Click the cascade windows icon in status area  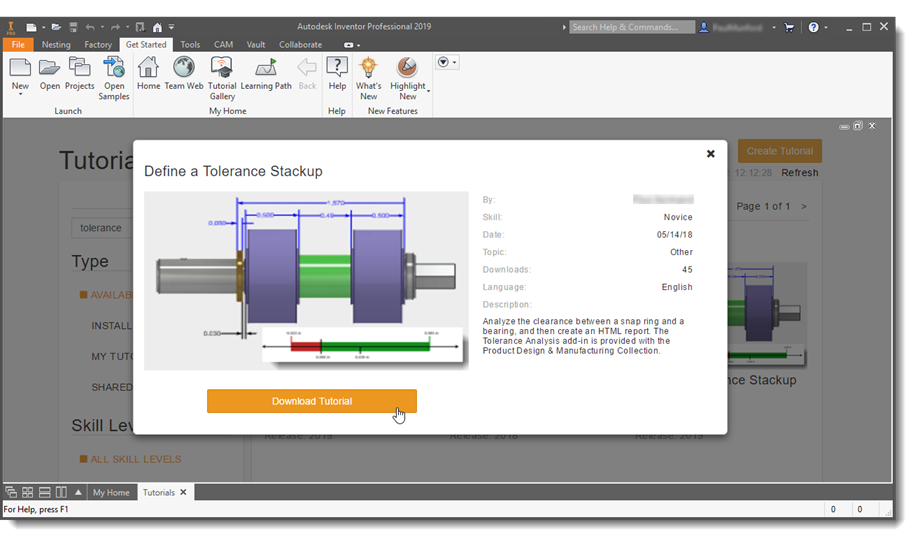(x=10, y=492)
